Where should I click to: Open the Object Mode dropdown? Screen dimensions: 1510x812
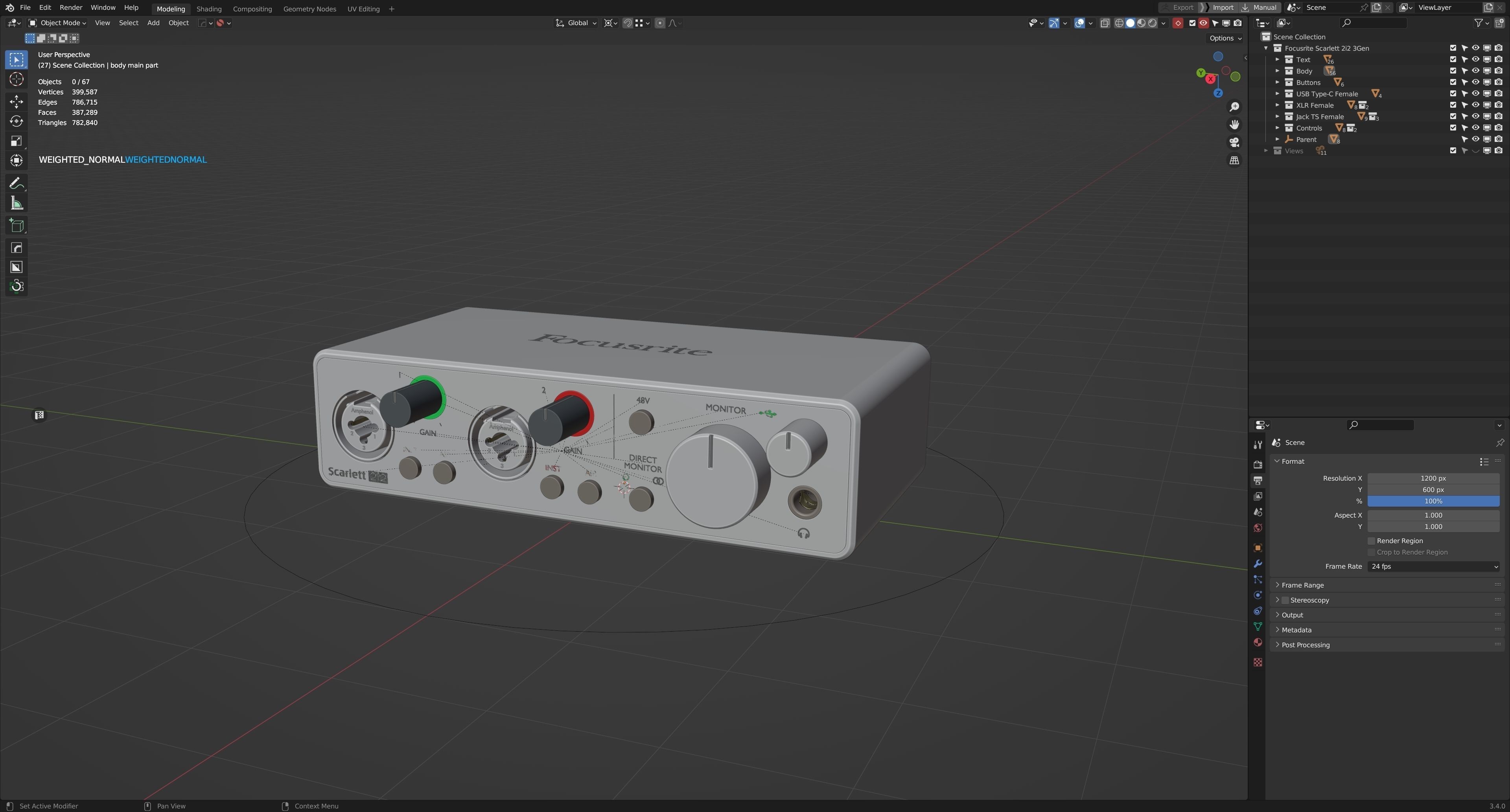click(x=57, y=23)
